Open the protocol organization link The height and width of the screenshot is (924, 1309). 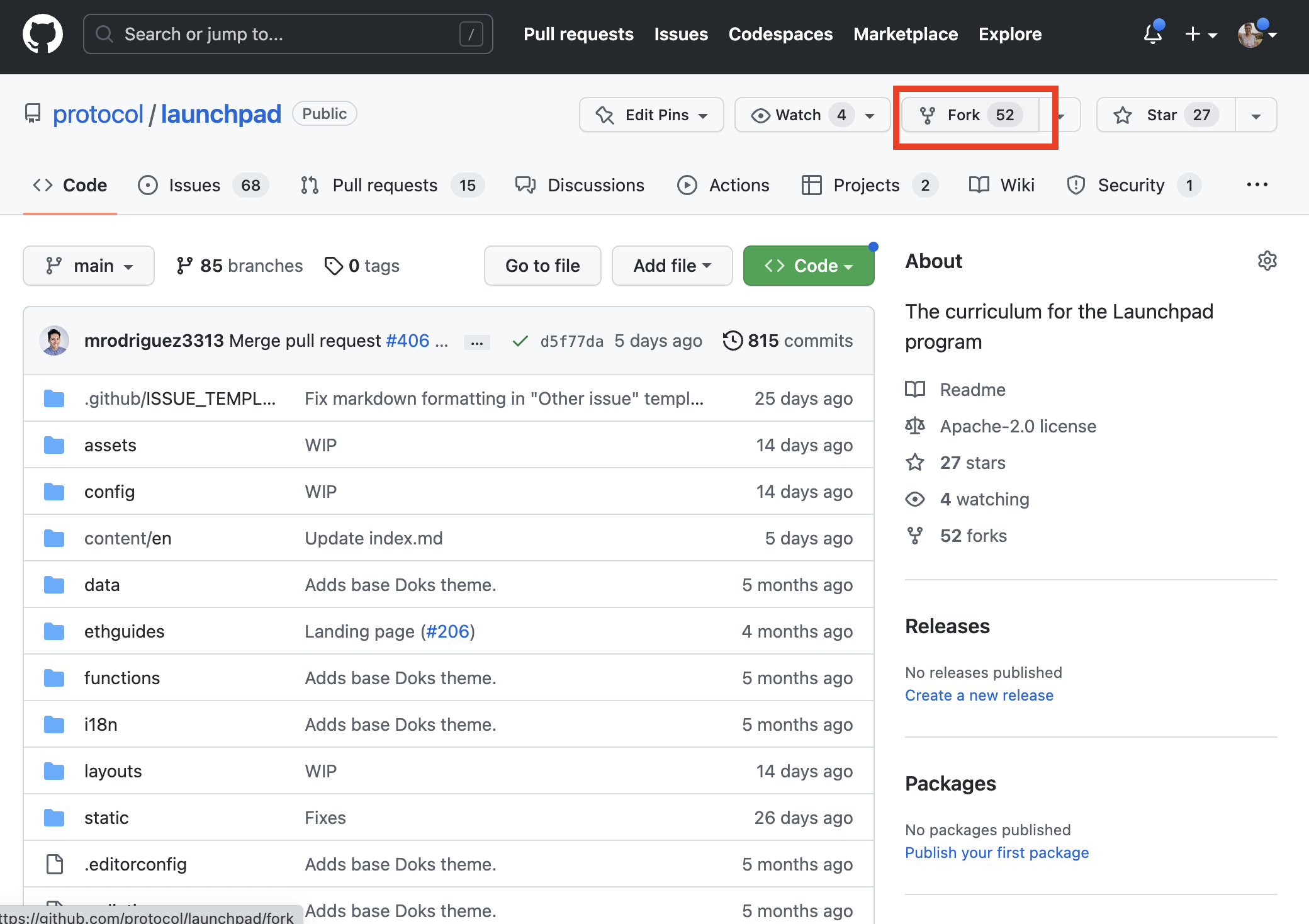[98, 114]
